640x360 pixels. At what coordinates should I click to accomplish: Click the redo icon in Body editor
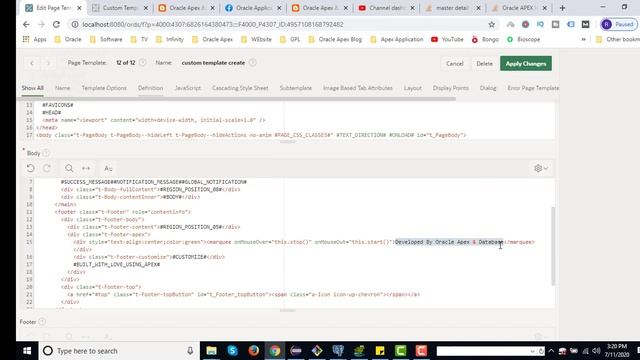(x=47, y=168)
